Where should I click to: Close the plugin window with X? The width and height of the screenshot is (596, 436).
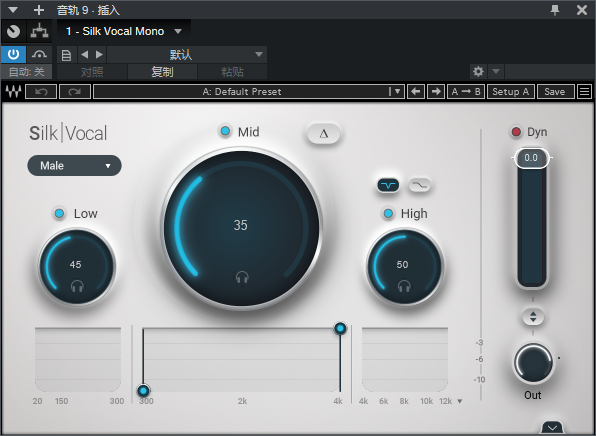(582, 10)
